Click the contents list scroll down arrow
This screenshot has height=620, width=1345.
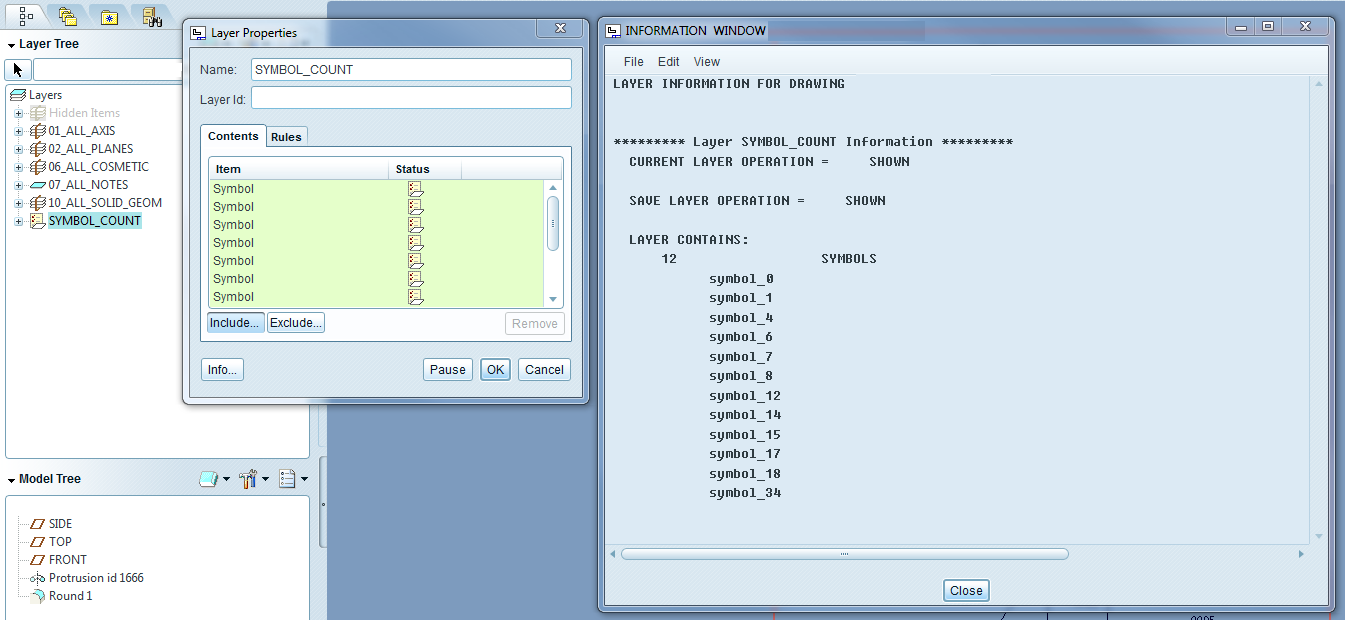(553, 299)
